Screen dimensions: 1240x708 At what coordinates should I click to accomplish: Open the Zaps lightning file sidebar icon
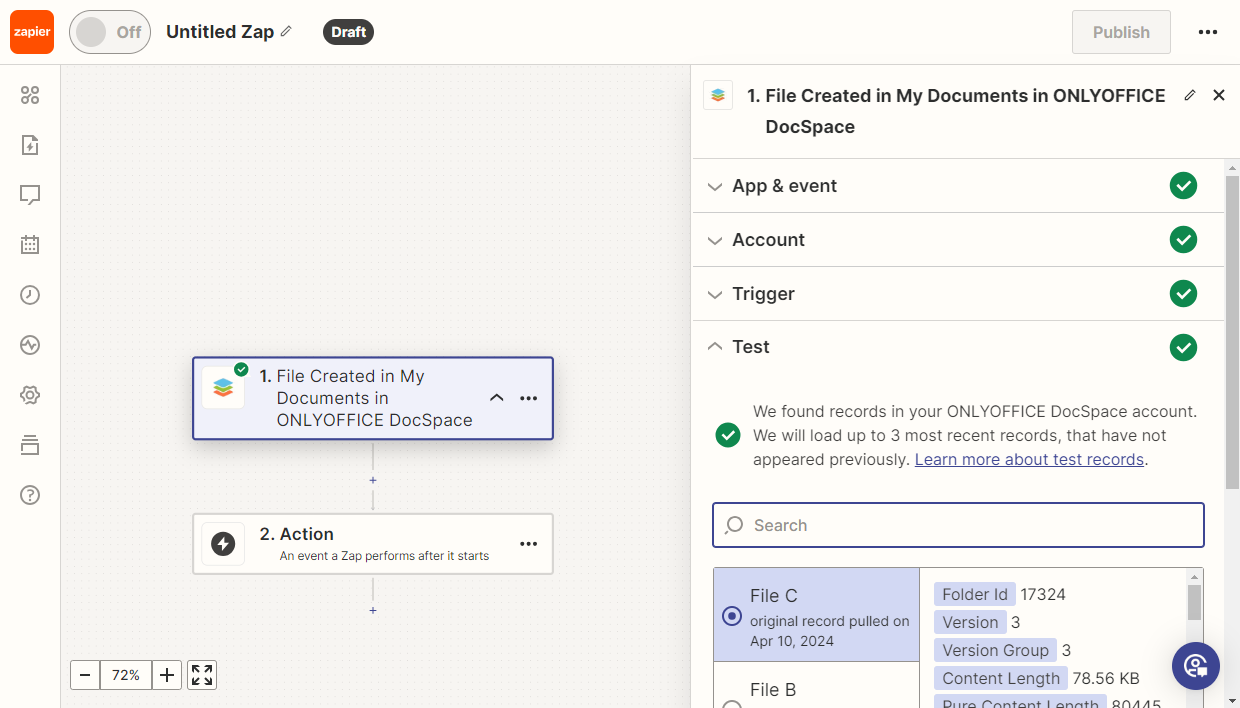(x=30, y=145)
